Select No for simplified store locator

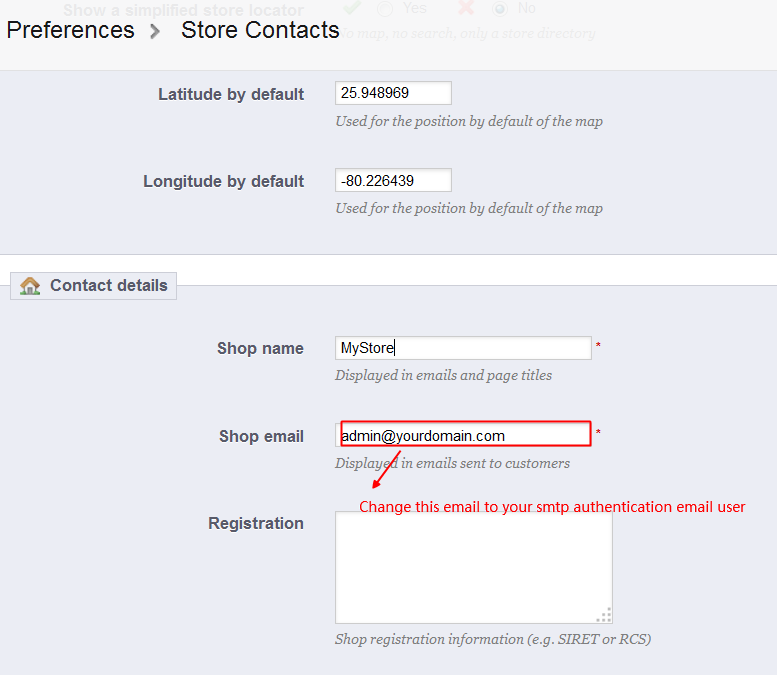498,8
